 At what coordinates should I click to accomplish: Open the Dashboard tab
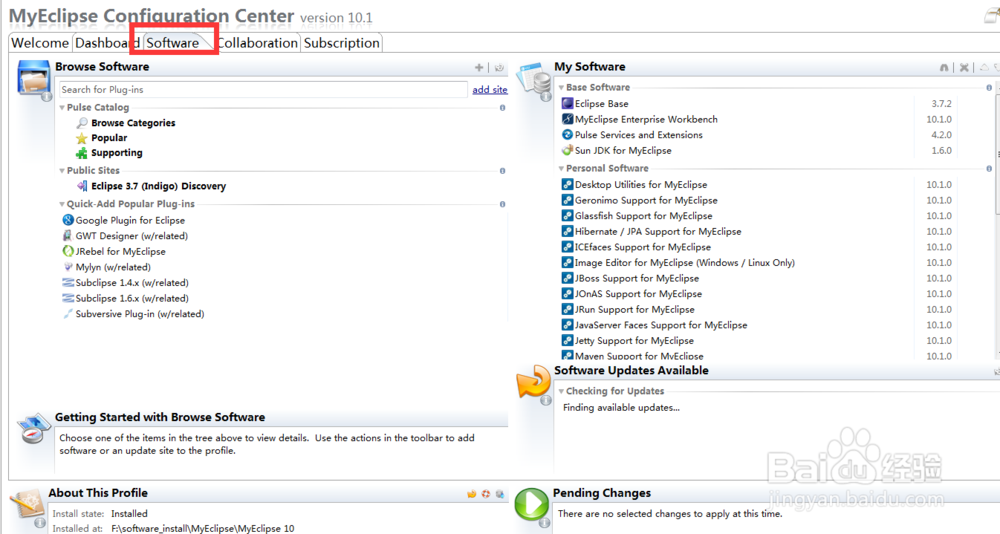point(106,43)
